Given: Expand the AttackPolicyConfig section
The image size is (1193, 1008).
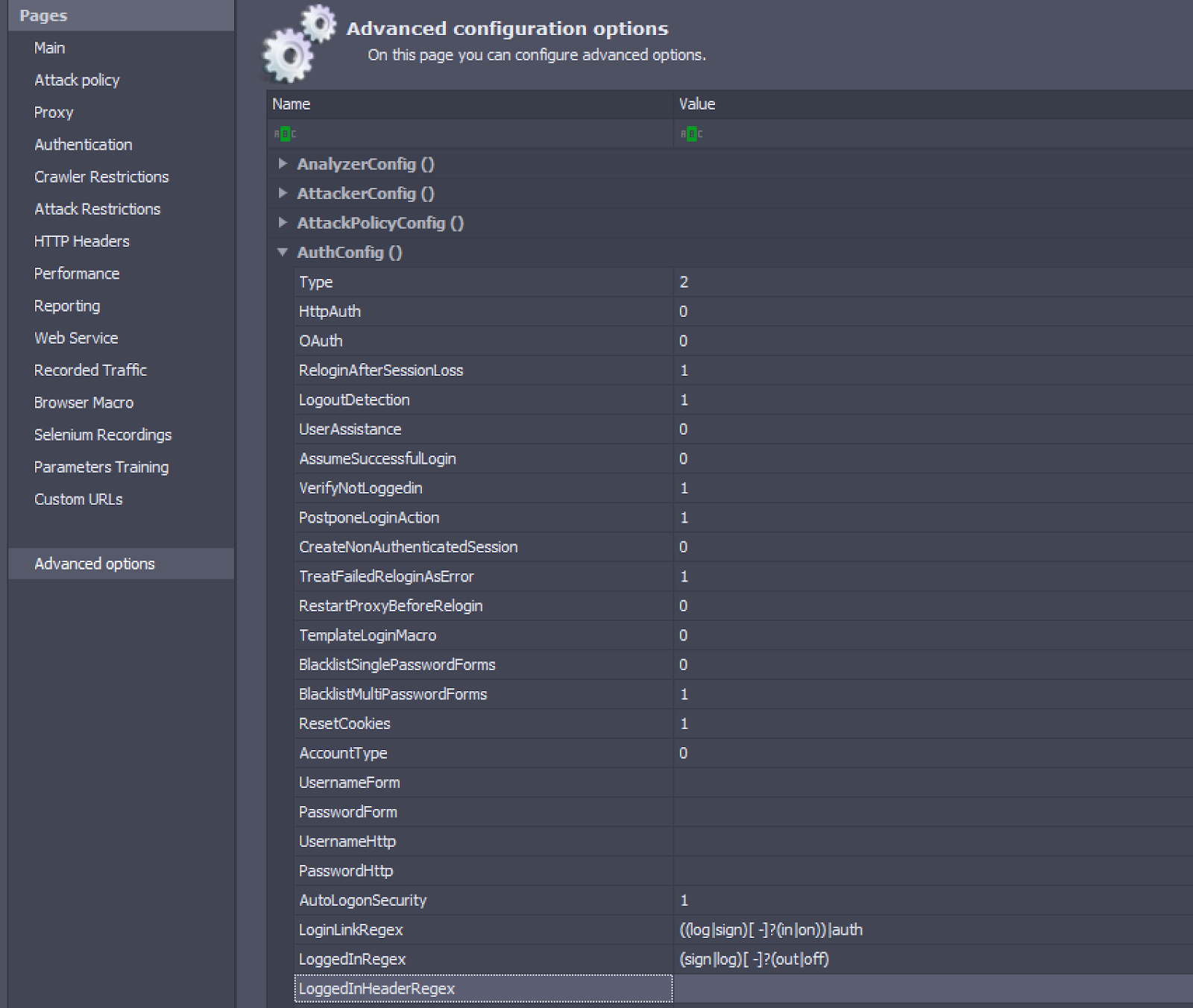Looking at the screenshot, I should click(283, 222).
